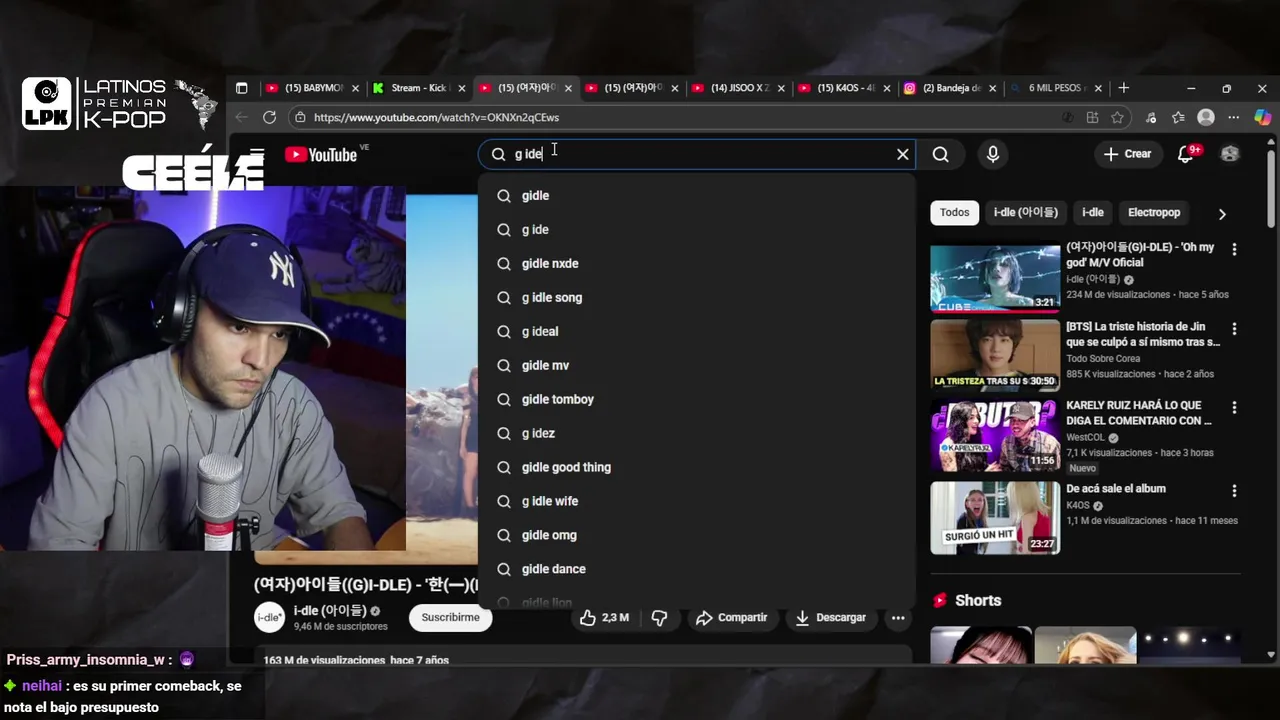Viewport: 1280px width, 720px height.
Task: Open the YouTube hamburger guide menu
Action: click(x=257, y=154)
